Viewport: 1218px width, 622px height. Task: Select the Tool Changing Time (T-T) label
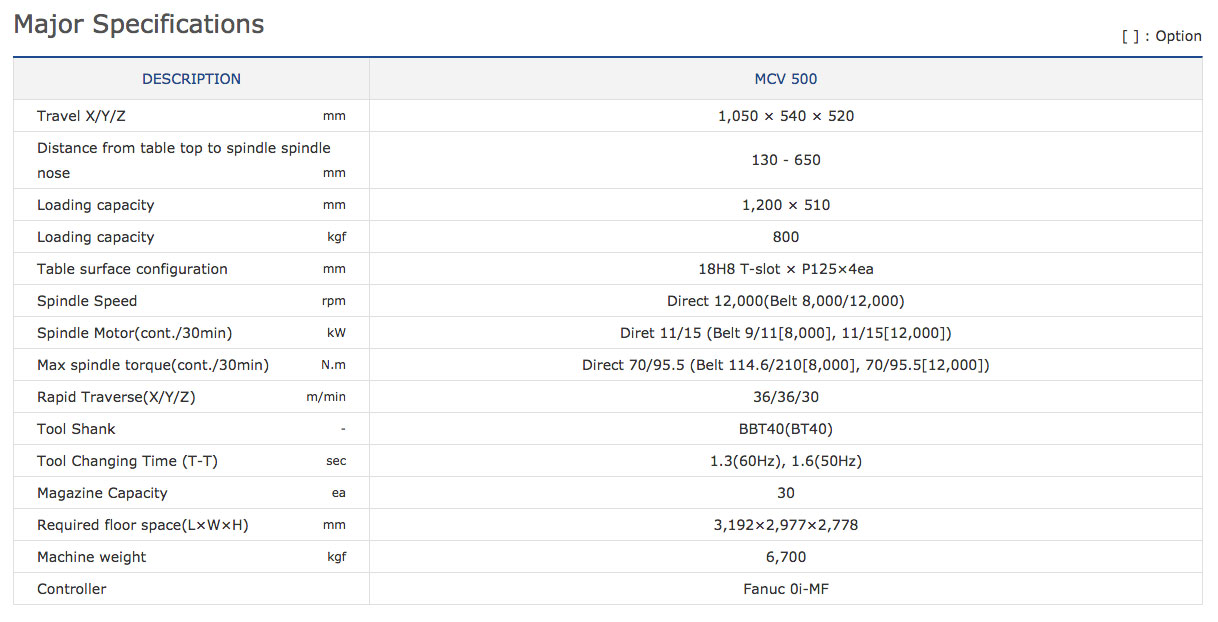(x=127, y=461)
